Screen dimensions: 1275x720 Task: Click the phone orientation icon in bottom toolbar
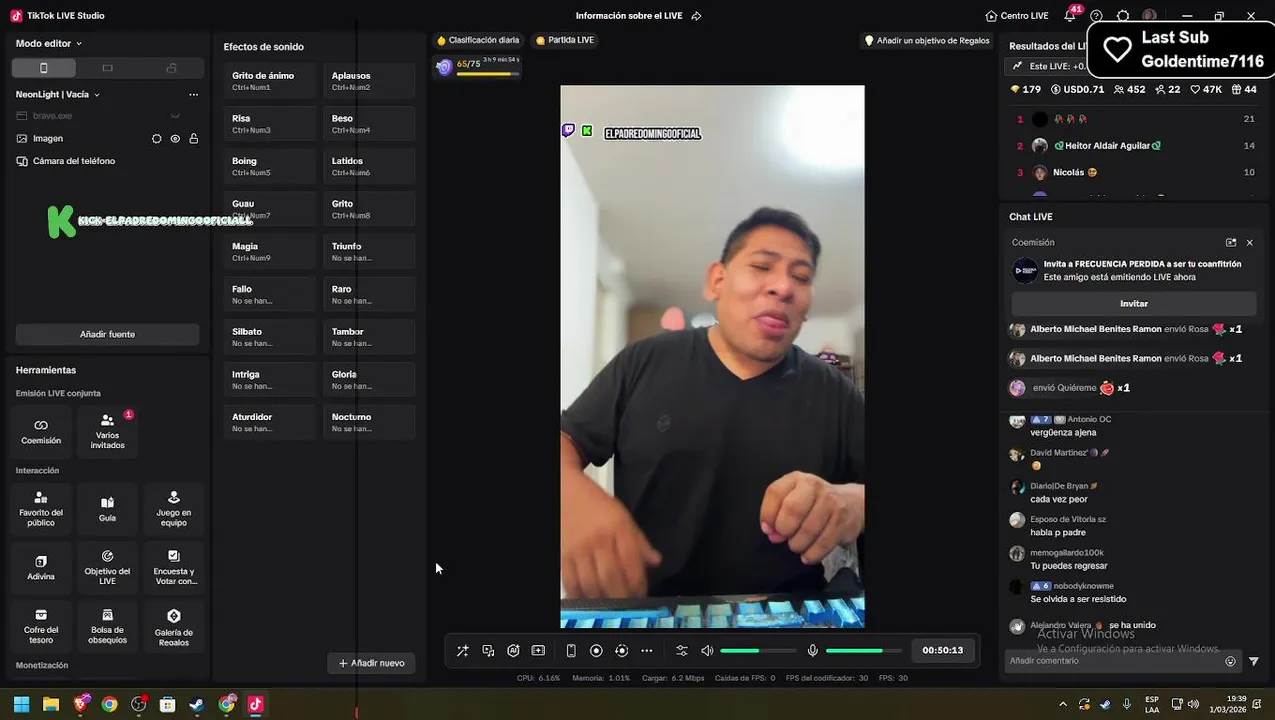[x=571, y=651]
